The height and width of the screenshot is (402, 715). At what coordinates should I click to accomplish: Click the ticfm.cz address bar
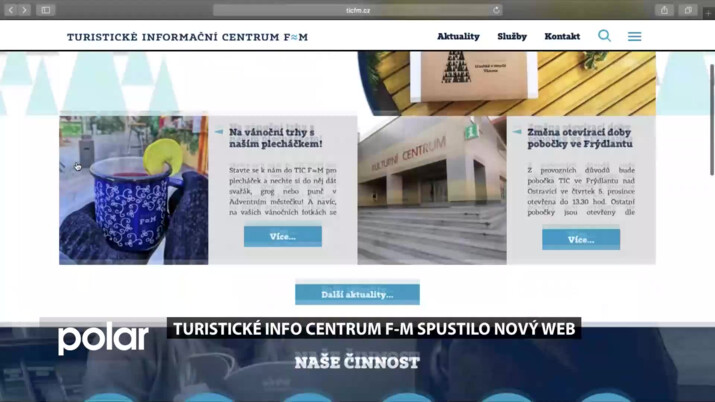tap(357, 10)
